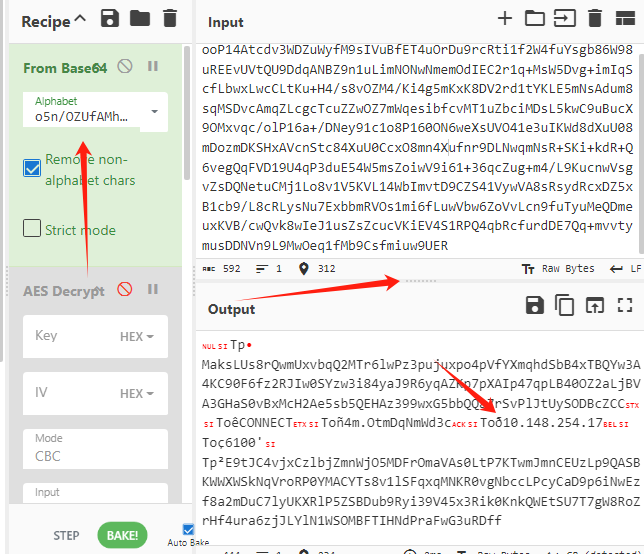Open the Base64 Alphabet dropdown

click(155, 112)
